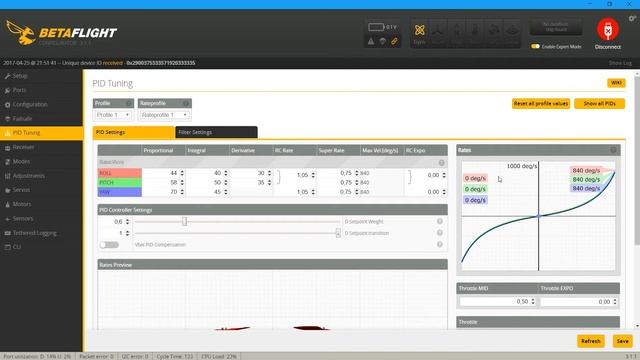
Task: Click the failsafe parachute status icon
Action: 382,41
